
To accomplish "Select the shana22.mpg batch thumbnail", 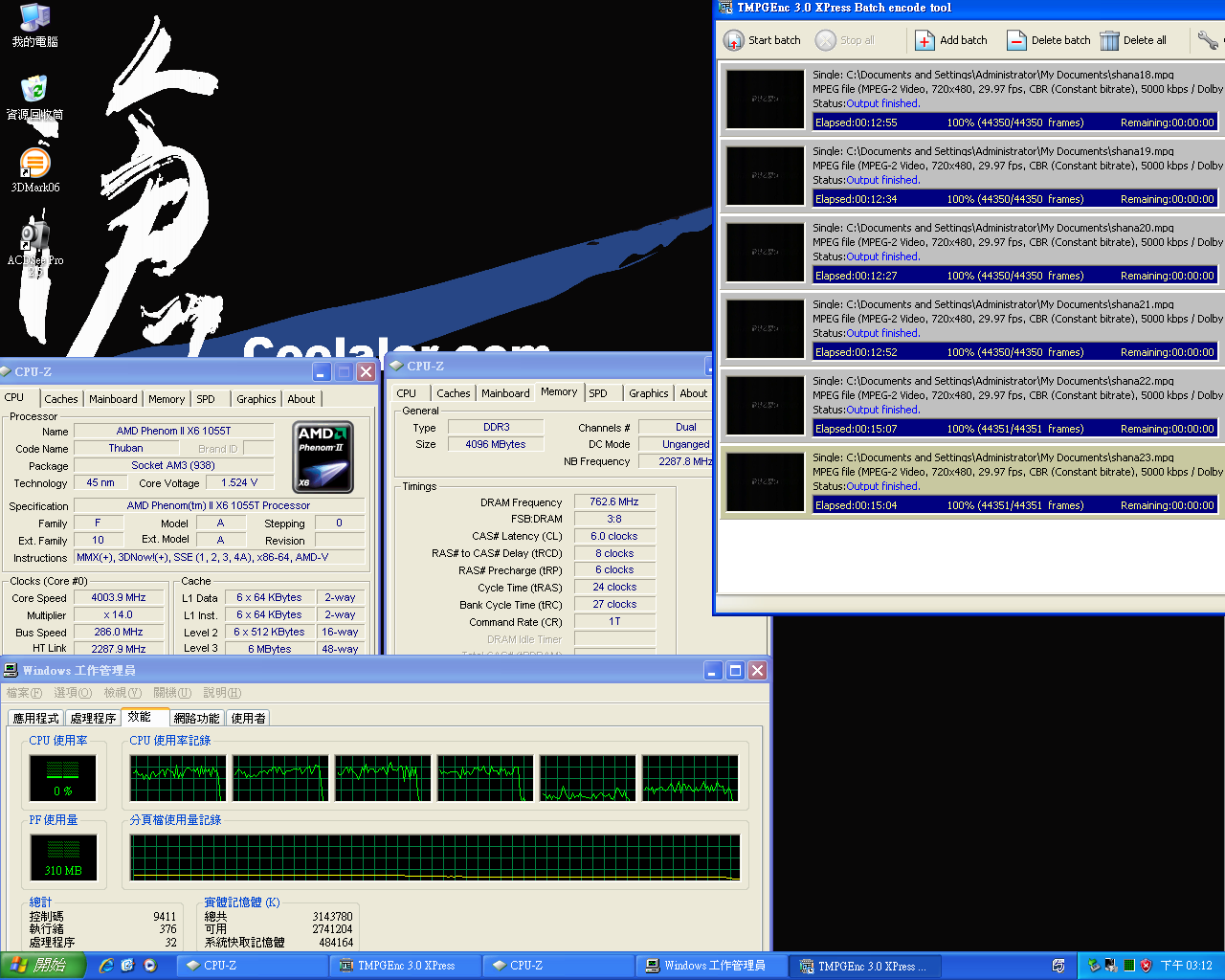I will [x=765, y=405].
